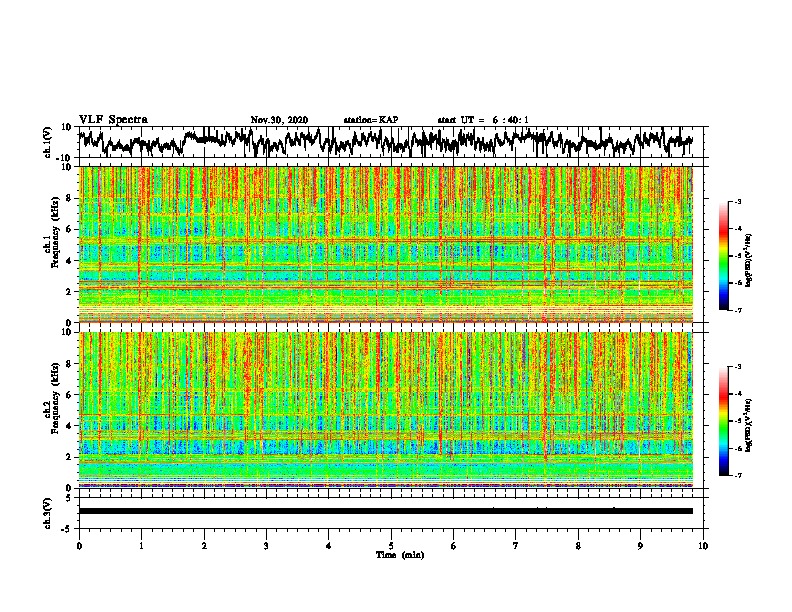
Task: Click the "-7" label on ch.1 colorbar
Action: [x=737, y=310]
